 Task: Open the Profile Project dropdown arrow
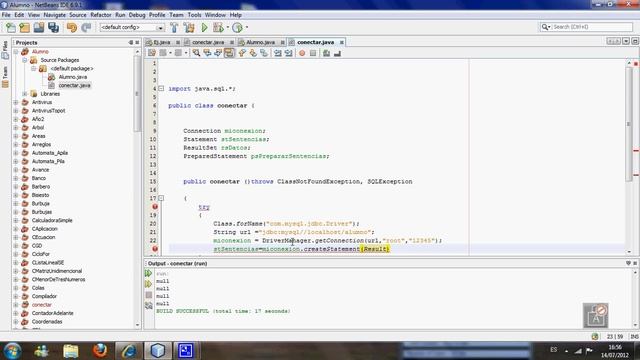(x=247, y=27)
